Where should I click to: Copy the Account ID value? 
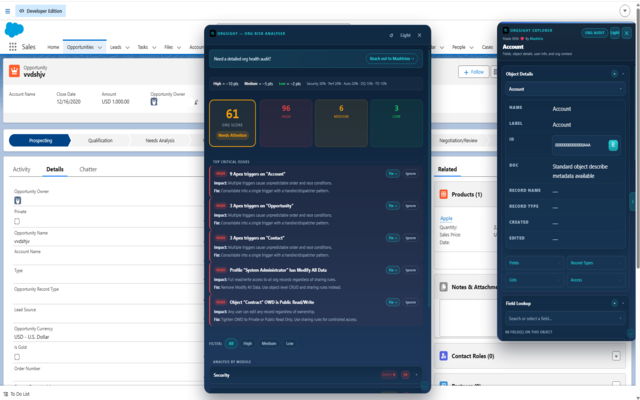click(x=613, y=145)
